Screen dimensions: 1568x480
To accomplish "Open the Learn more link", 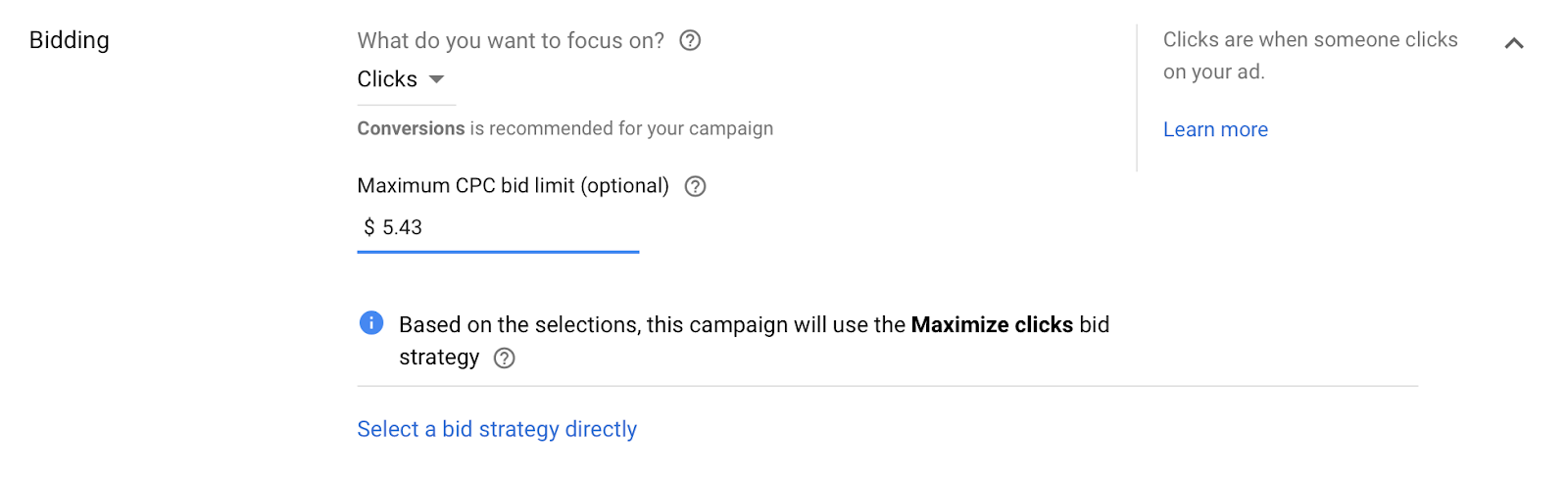I will pos(1215,129).
